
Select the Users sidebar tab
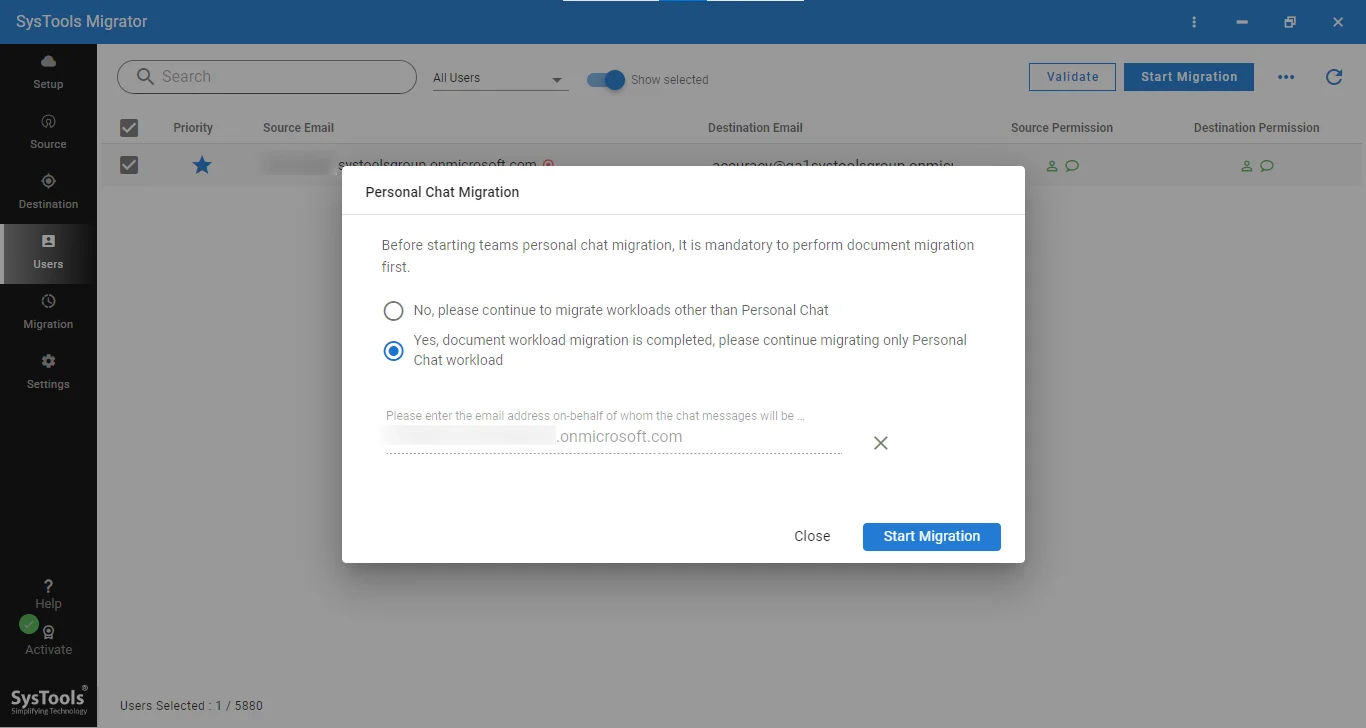(48, 253)
